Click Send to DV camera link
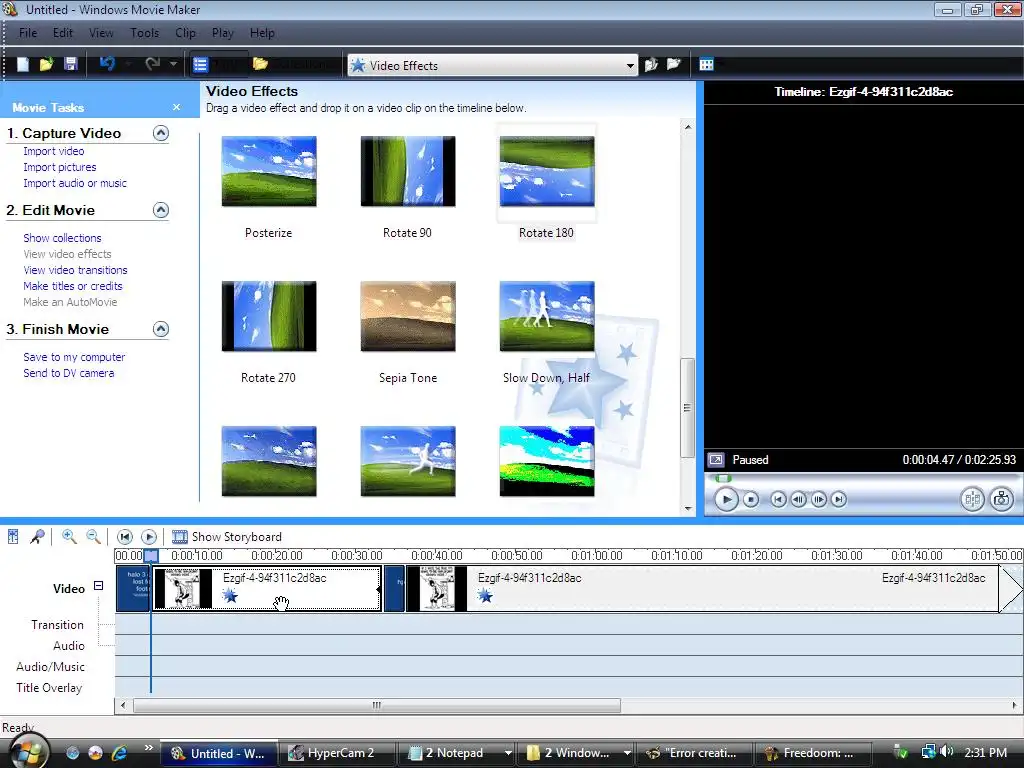 click(69, 374)
